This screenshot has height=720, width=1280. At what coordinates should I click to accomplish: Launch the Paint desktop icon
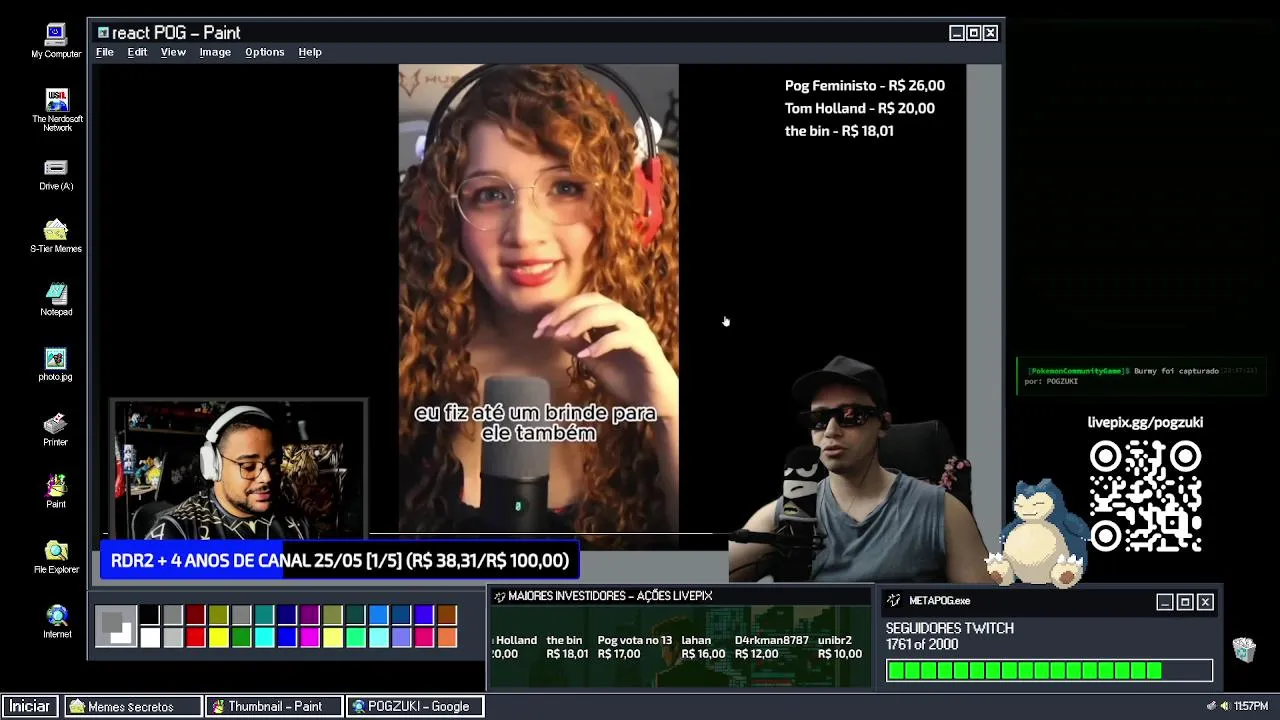tap(56, 491)
